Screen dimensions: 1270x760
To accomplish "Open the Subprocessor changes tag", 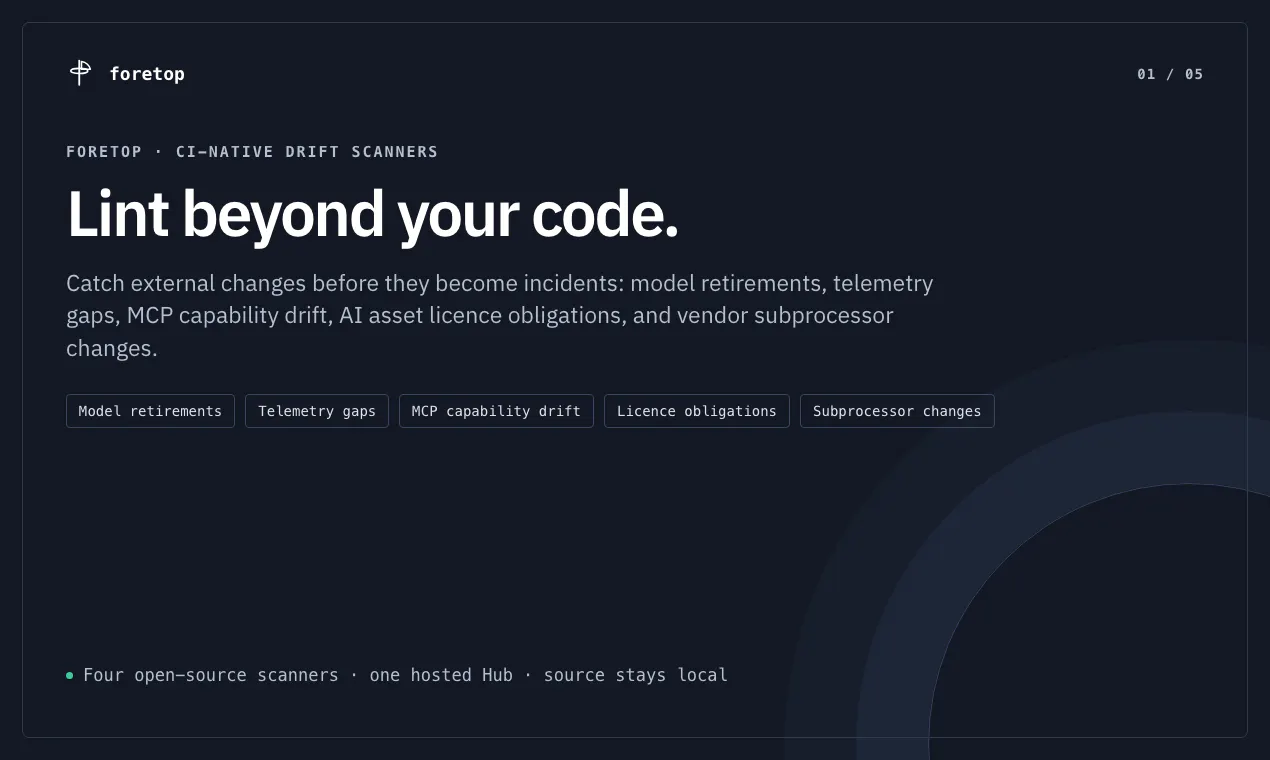I will pos(897,411).
